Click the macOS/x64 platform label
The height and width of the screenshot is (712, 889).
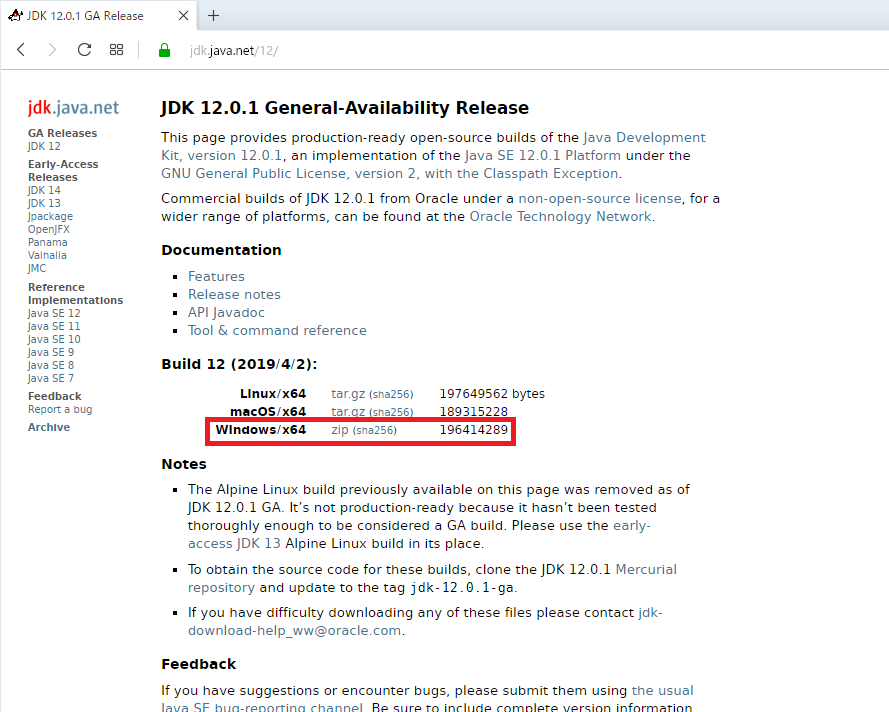(268, 412)
